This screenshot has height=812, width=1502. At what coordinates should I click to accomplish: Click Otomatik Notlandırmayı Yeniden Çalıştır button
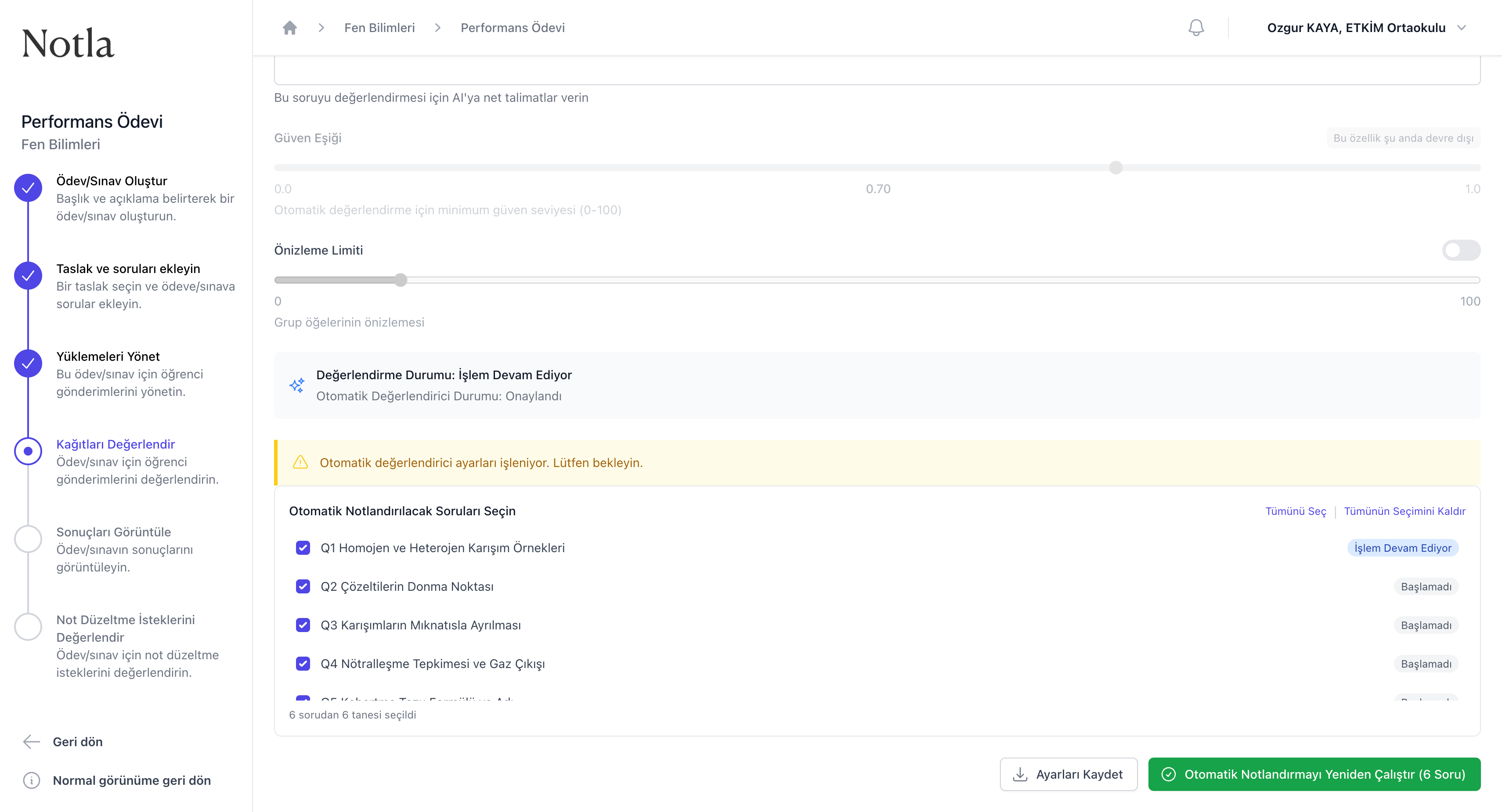pos(1314,774)
